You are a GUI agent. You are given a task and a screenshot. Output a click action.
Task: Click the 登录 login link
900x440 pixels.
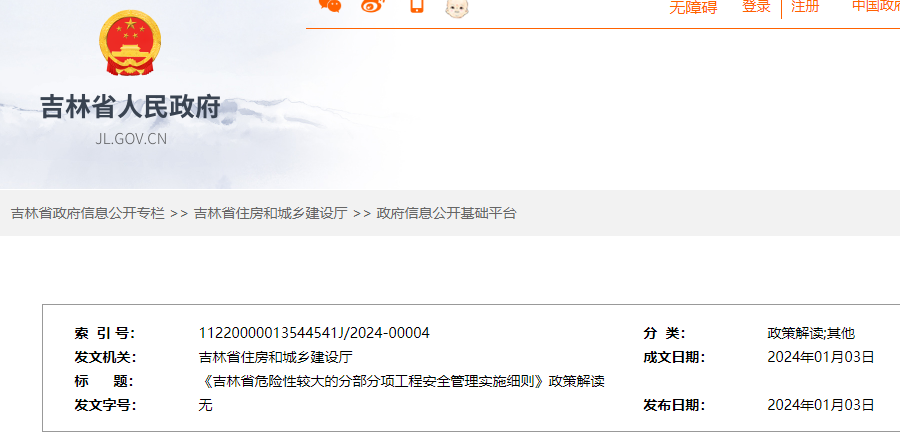coord(756,6)
